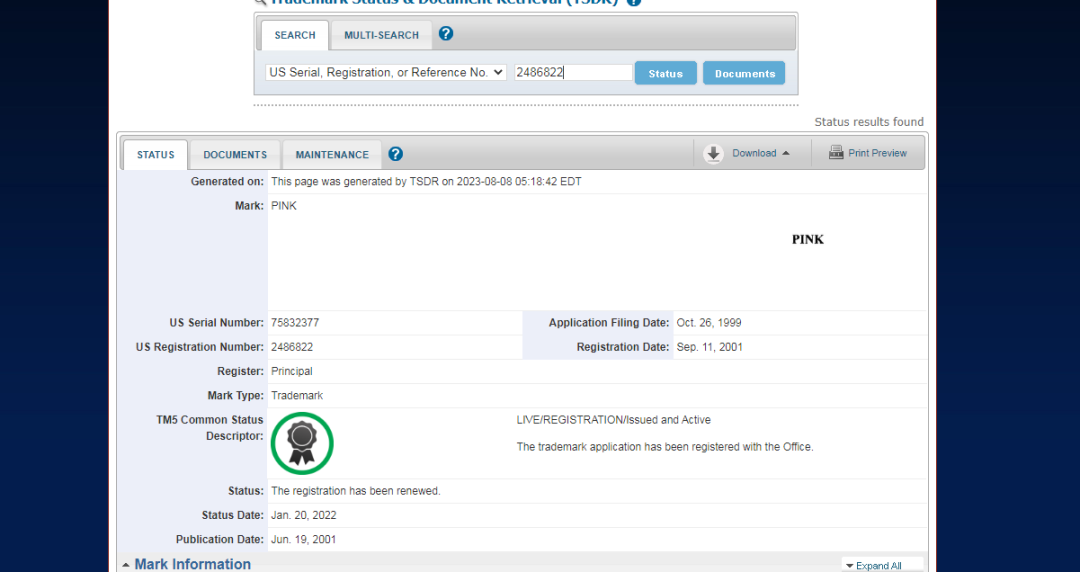The width and height of the screenshot is (1080, 572).
Task: Click the publication date Jun. 19, 2001
Action: pos(304,539)
